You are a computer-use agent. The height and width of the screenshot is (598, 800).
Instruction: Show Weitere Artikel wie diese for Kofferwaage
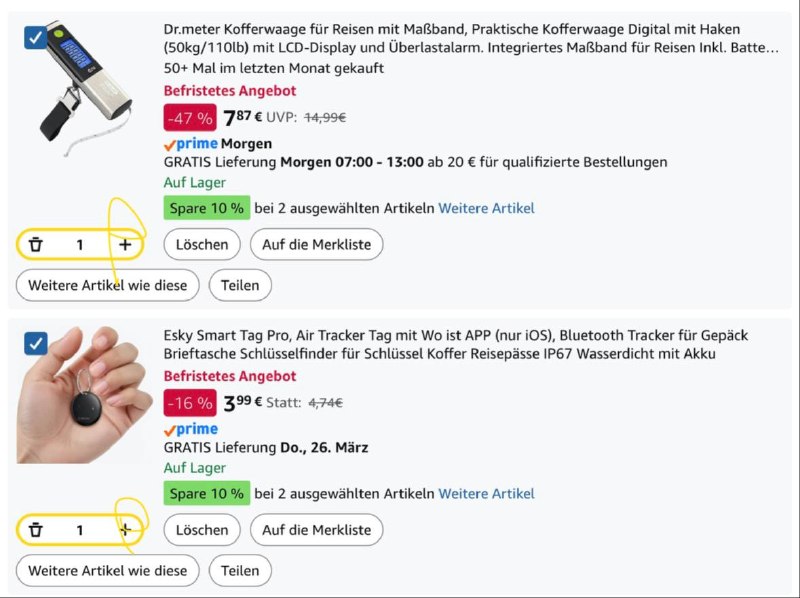coord(108,285)
